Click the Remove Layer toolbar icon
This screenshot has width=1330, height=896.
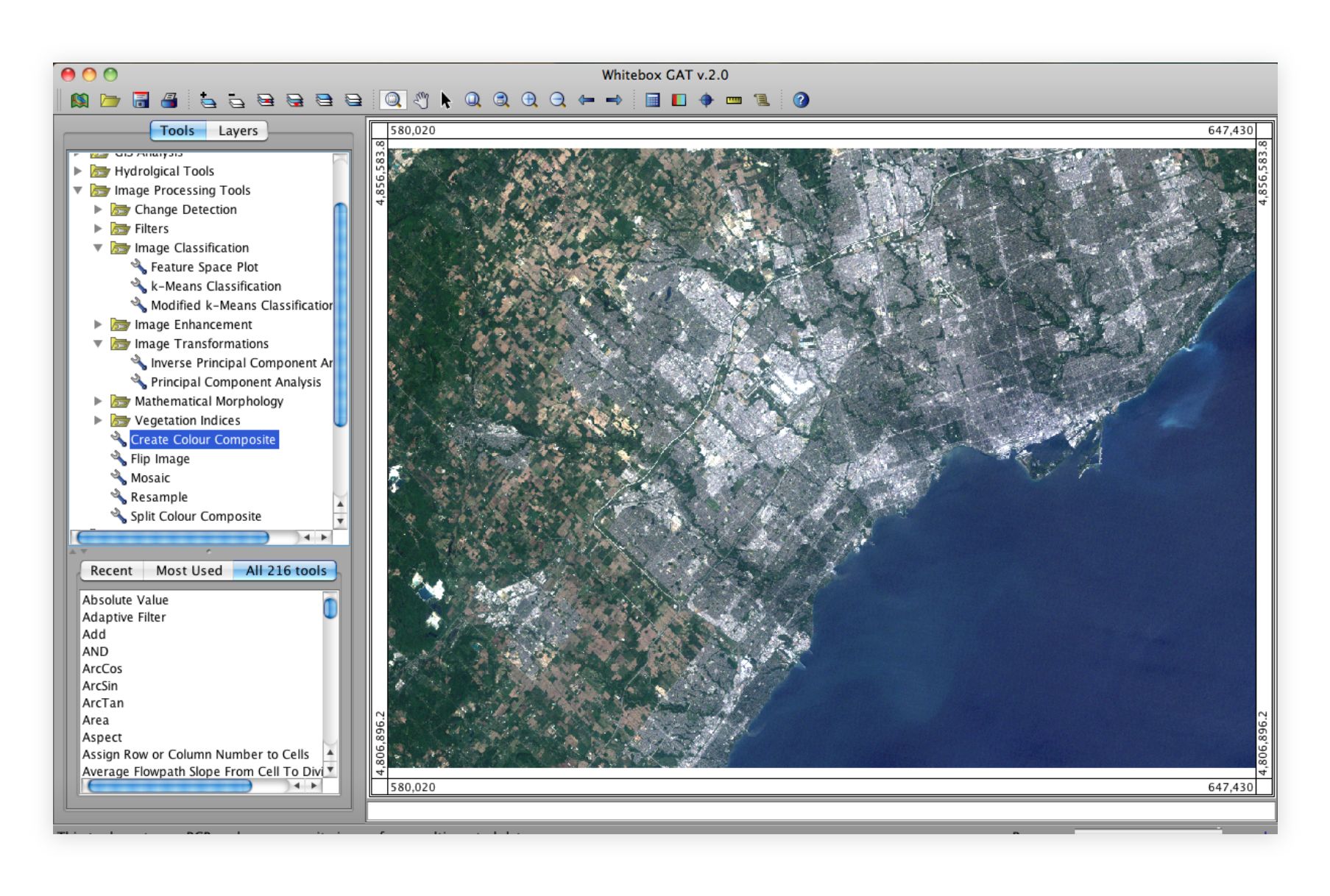pyautogui.click(x=236, y=100)
